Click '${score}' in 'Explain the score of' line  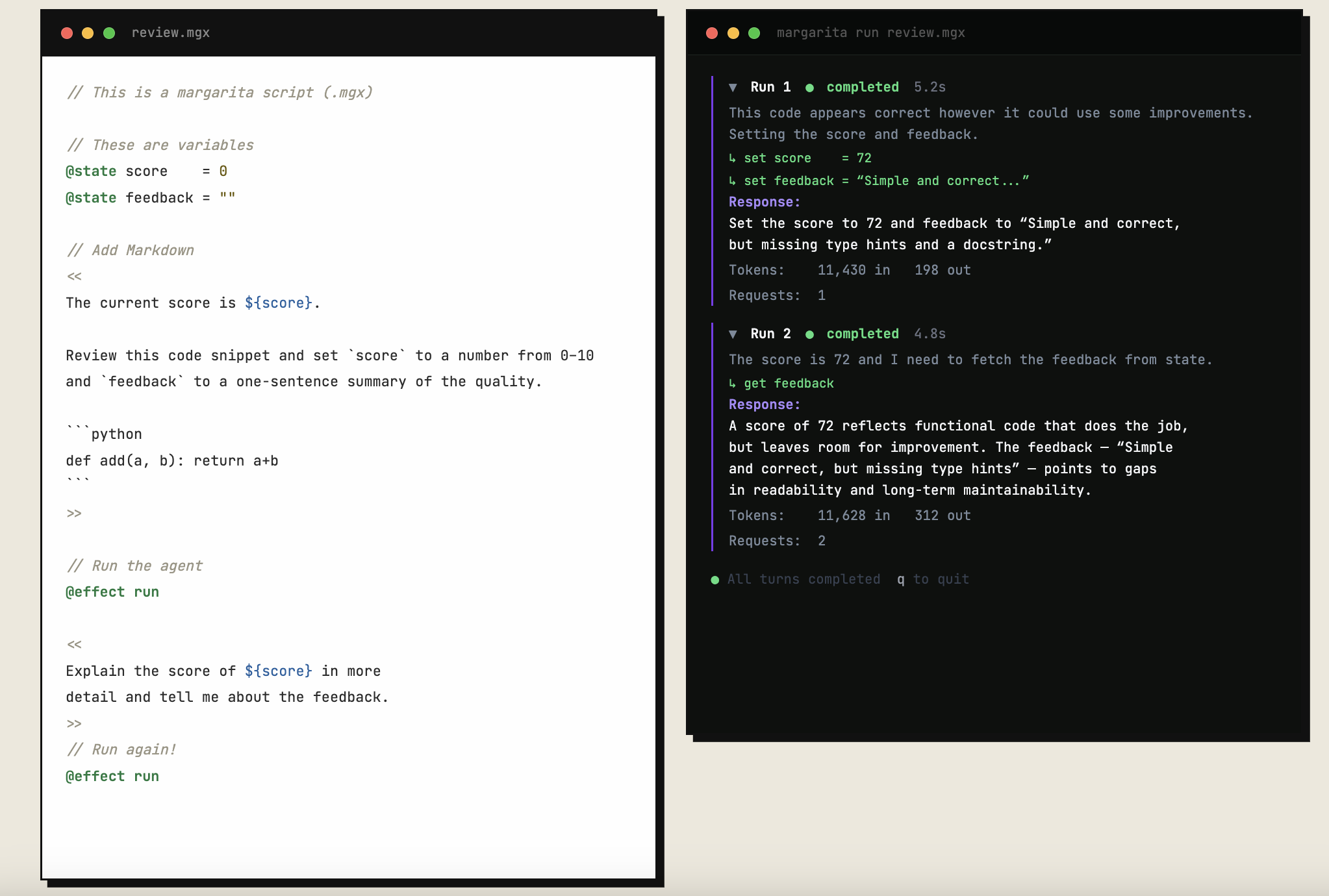click(279, 671)
